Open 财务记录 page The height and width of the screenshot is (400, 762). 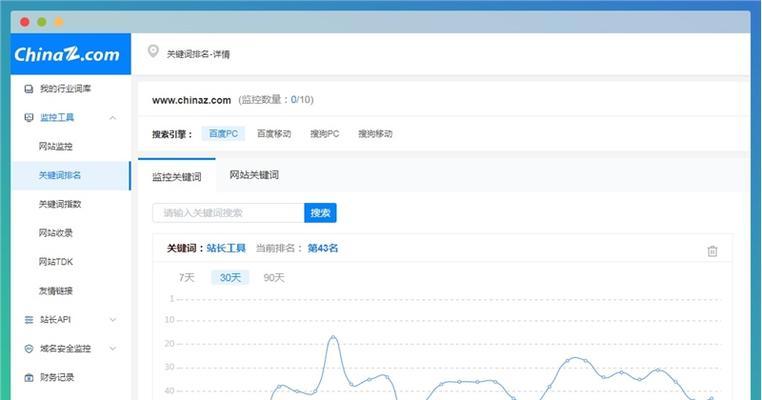click(57, 377)
